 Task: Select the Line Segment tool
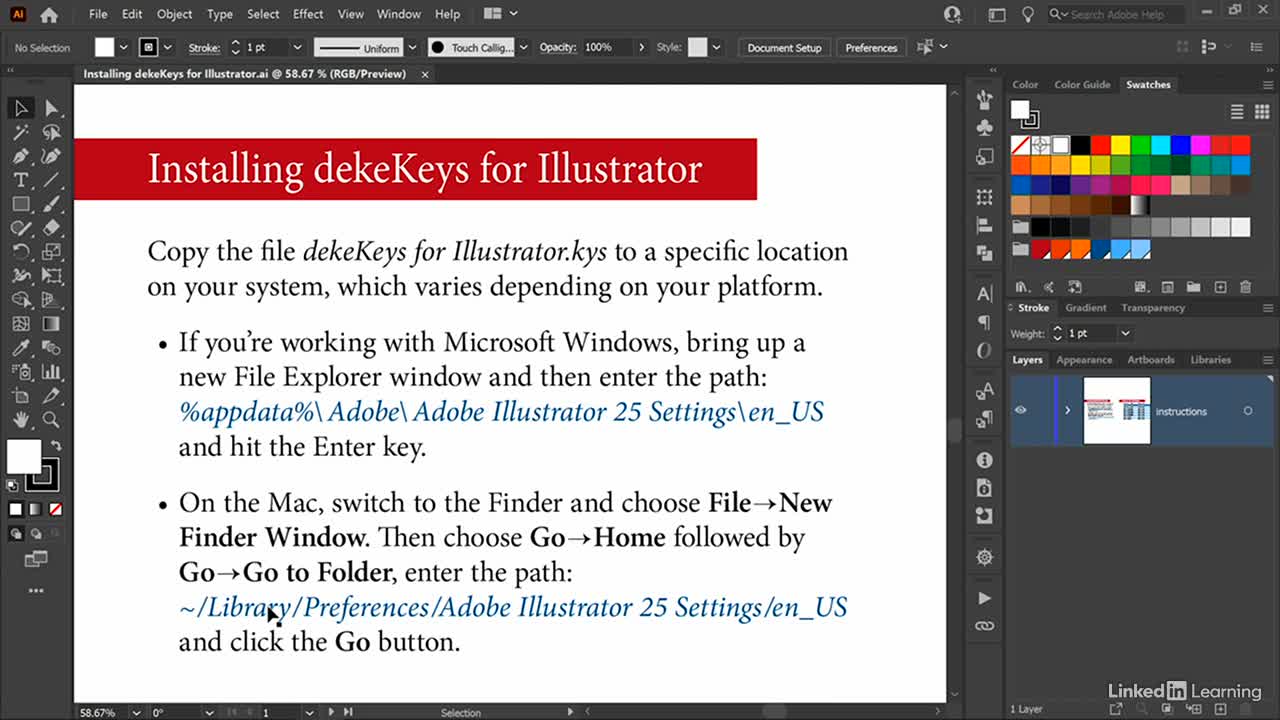(x=51, y=180)
